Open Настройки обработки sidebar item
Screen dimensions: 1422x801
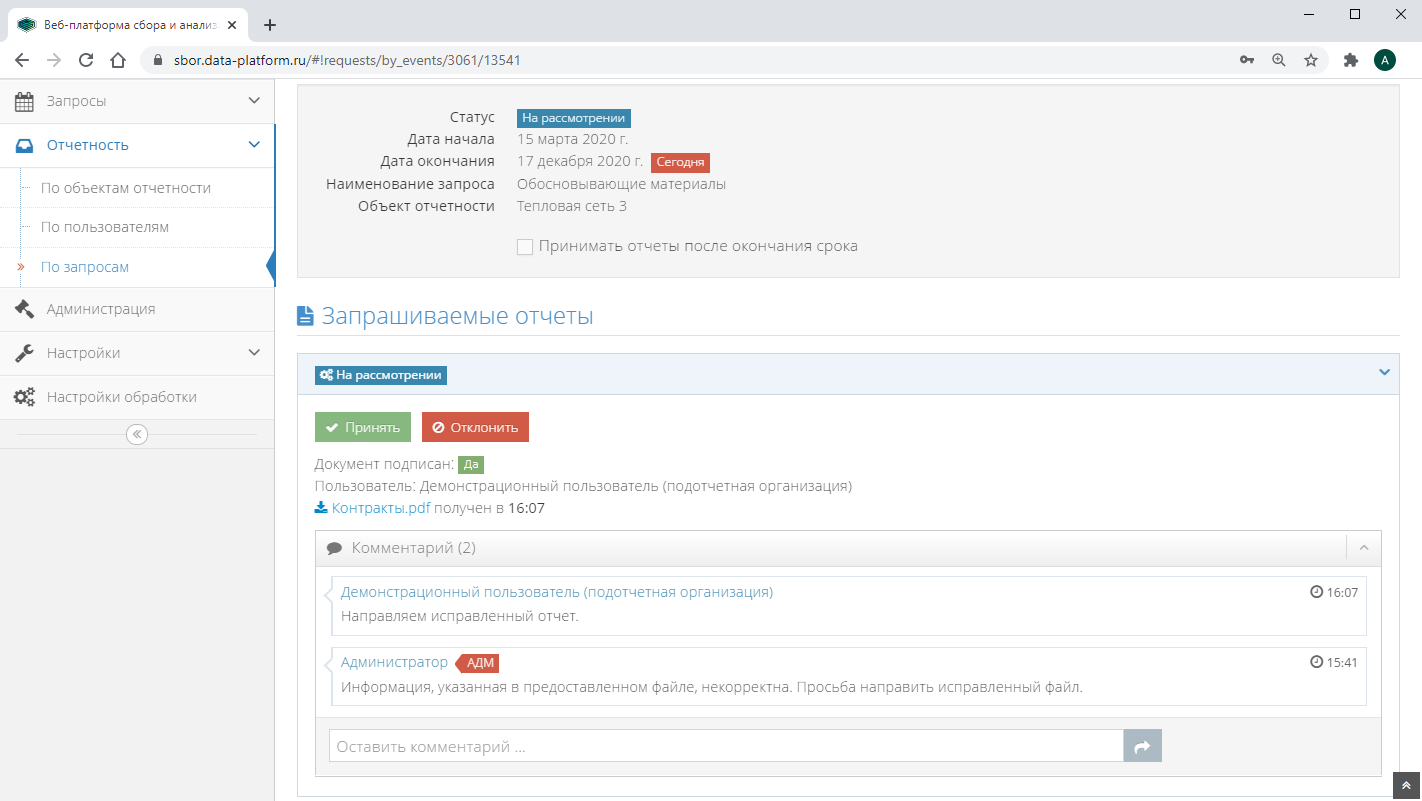[137, 397]
